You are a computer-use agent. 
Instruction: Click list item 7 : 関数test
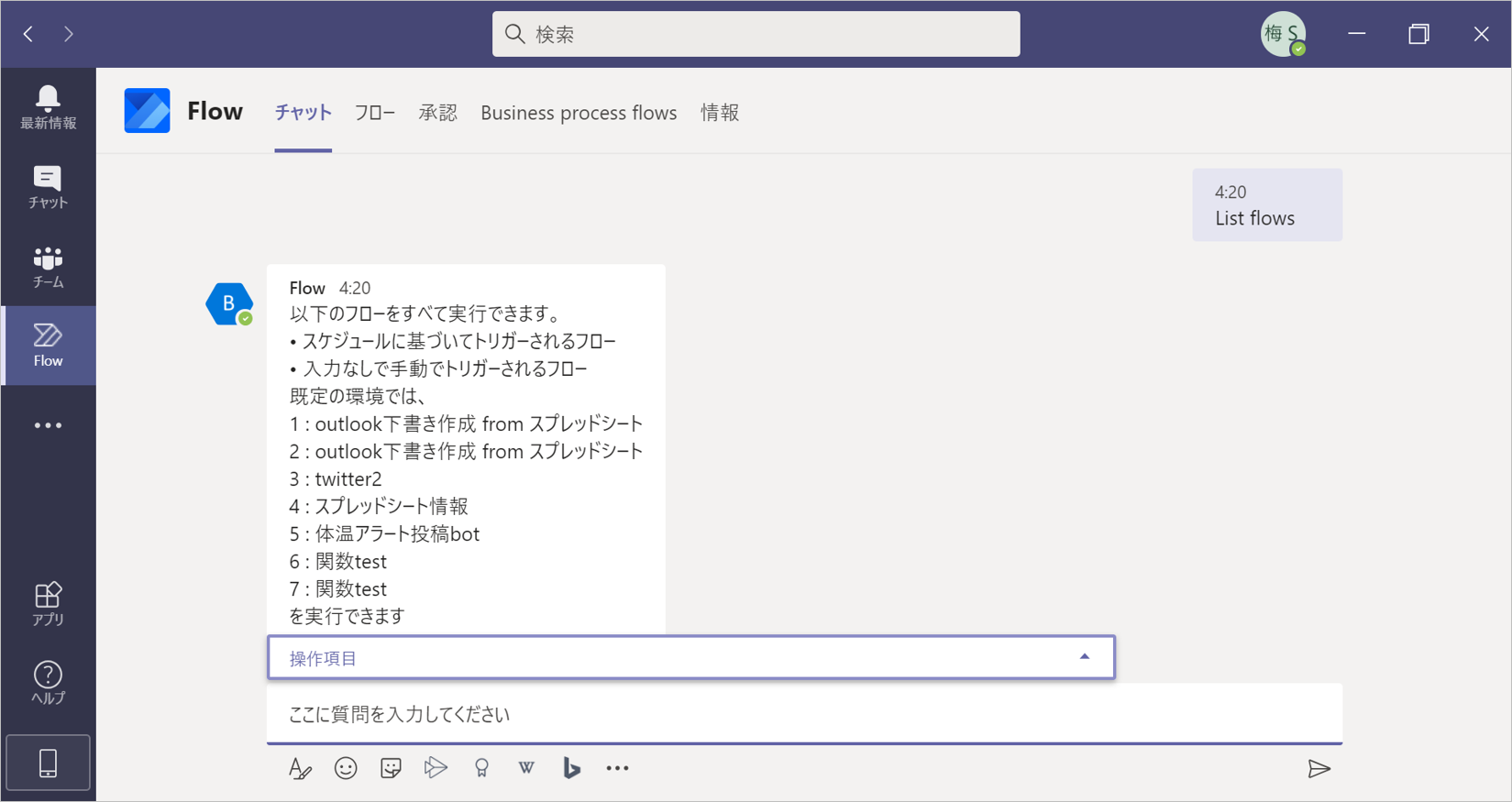pyautogui.click(x=338, y=588)
